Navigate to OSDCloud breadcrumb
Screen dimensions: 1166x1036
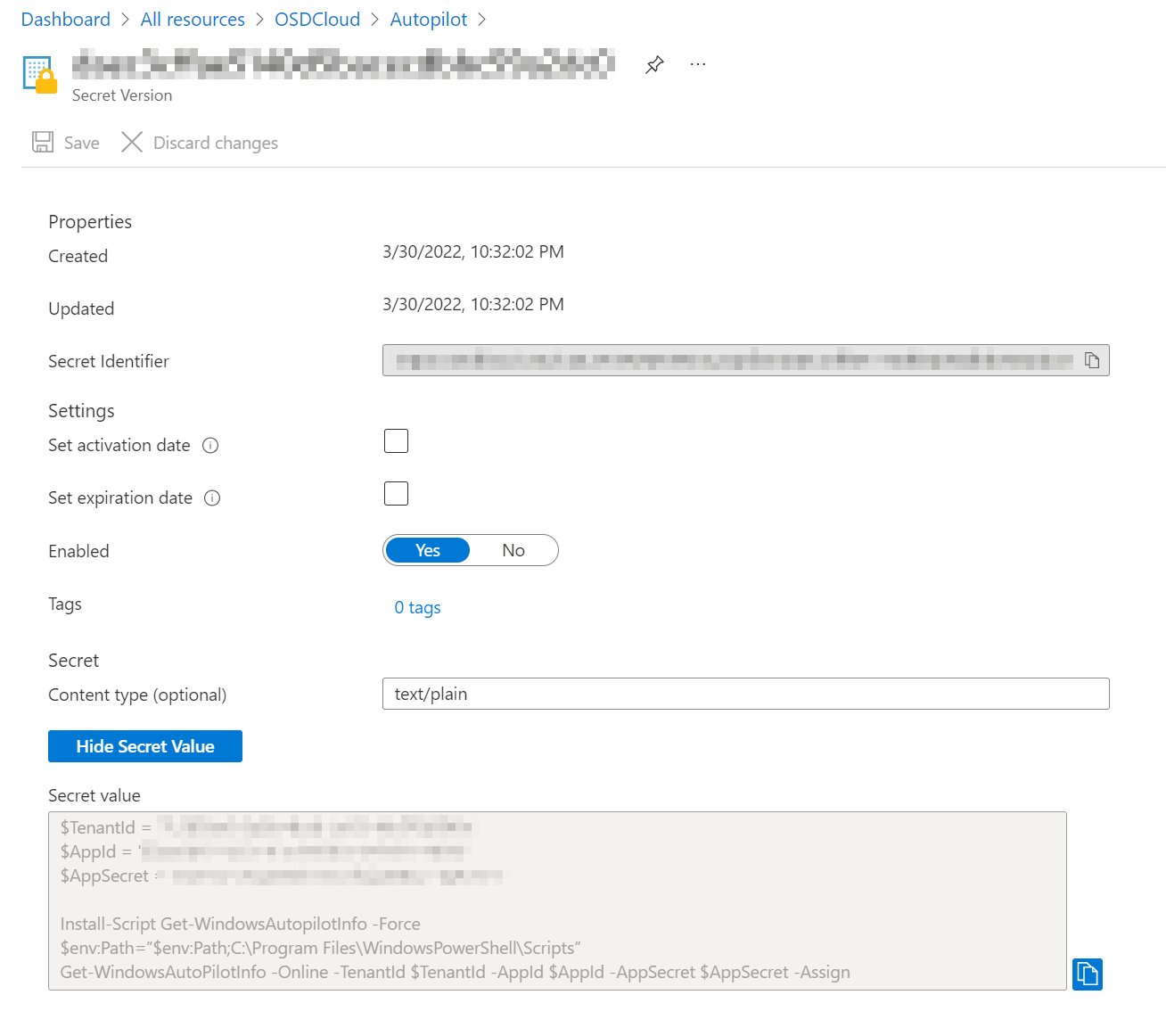[317, 19]
